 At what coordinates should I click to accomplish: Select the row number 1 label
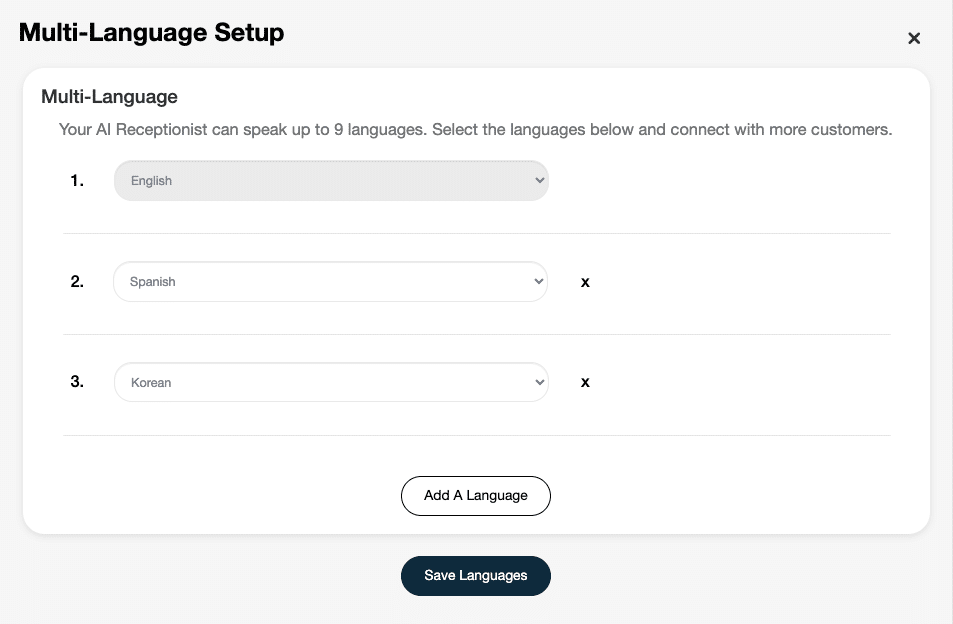click(77, 180)
